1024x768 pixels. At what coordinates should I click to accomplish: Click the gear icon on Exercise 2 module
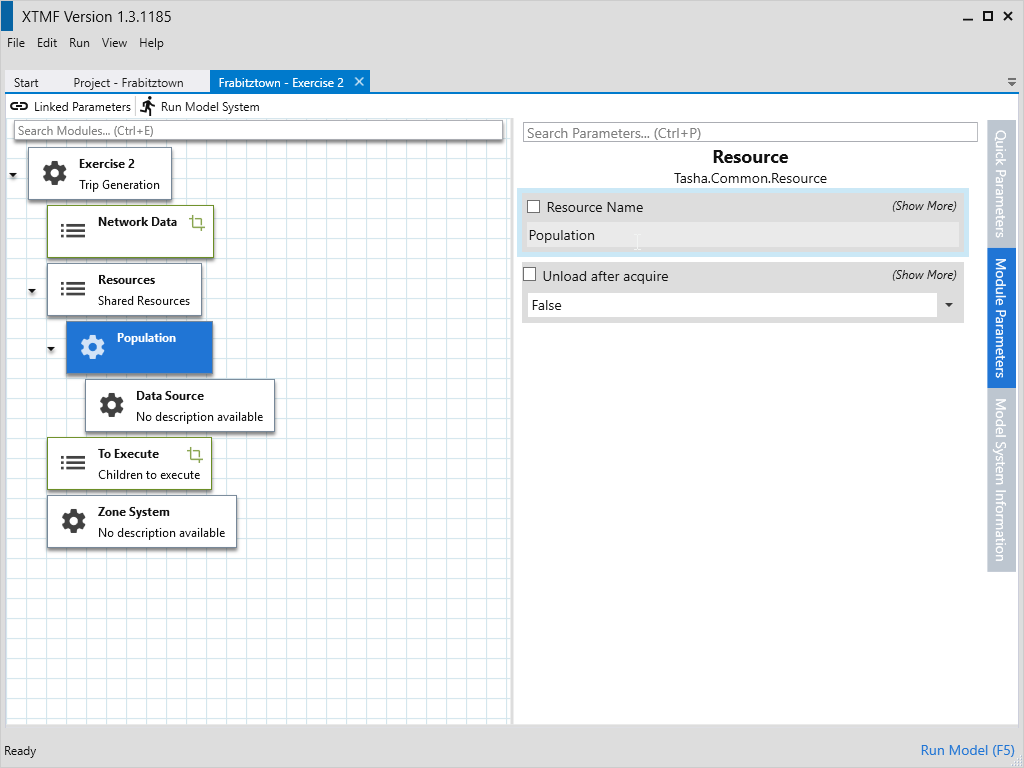(54, 174)
